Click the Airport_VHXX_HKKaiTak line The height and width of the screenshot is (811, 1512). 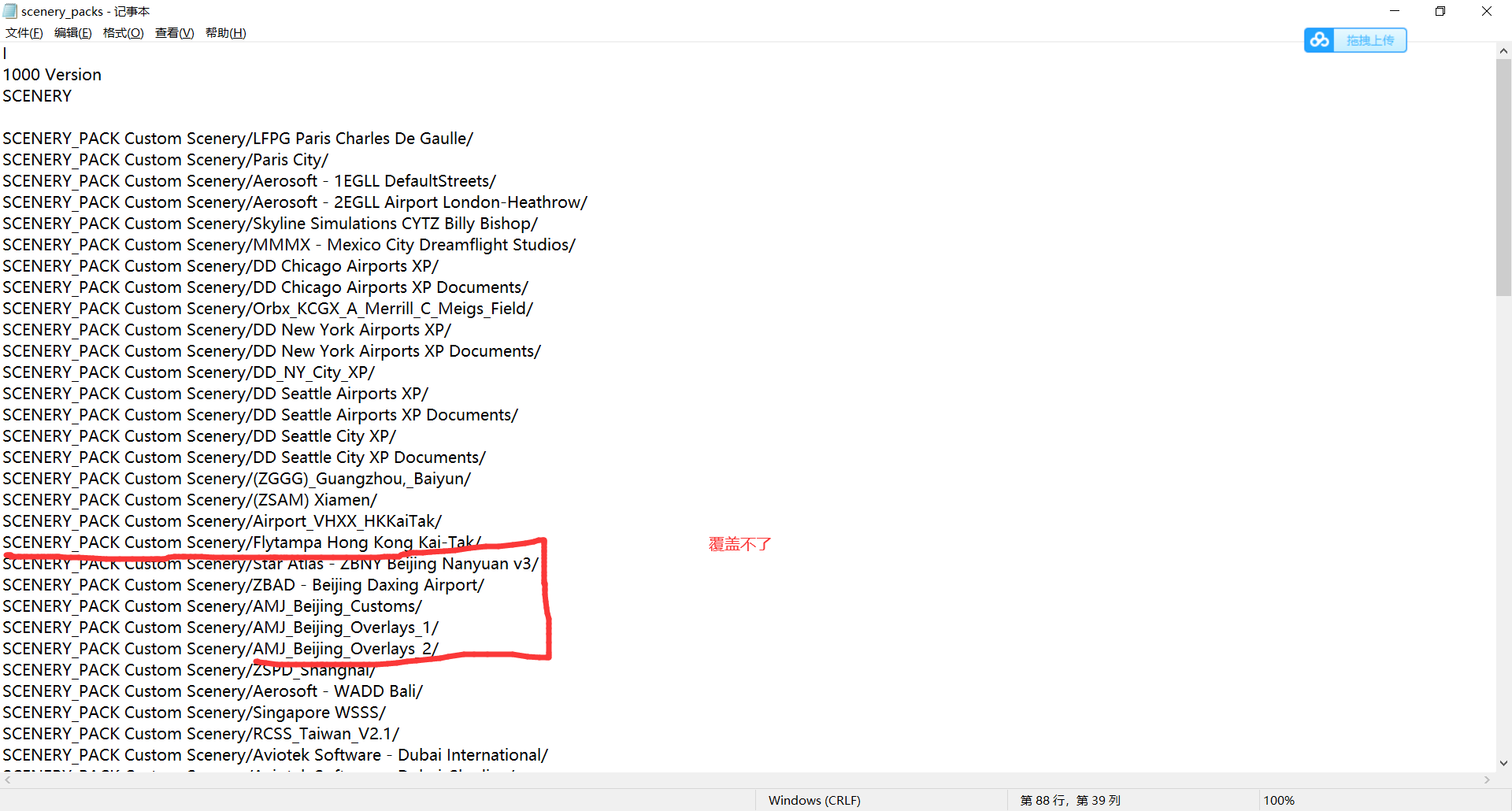(x=222, y=521)
